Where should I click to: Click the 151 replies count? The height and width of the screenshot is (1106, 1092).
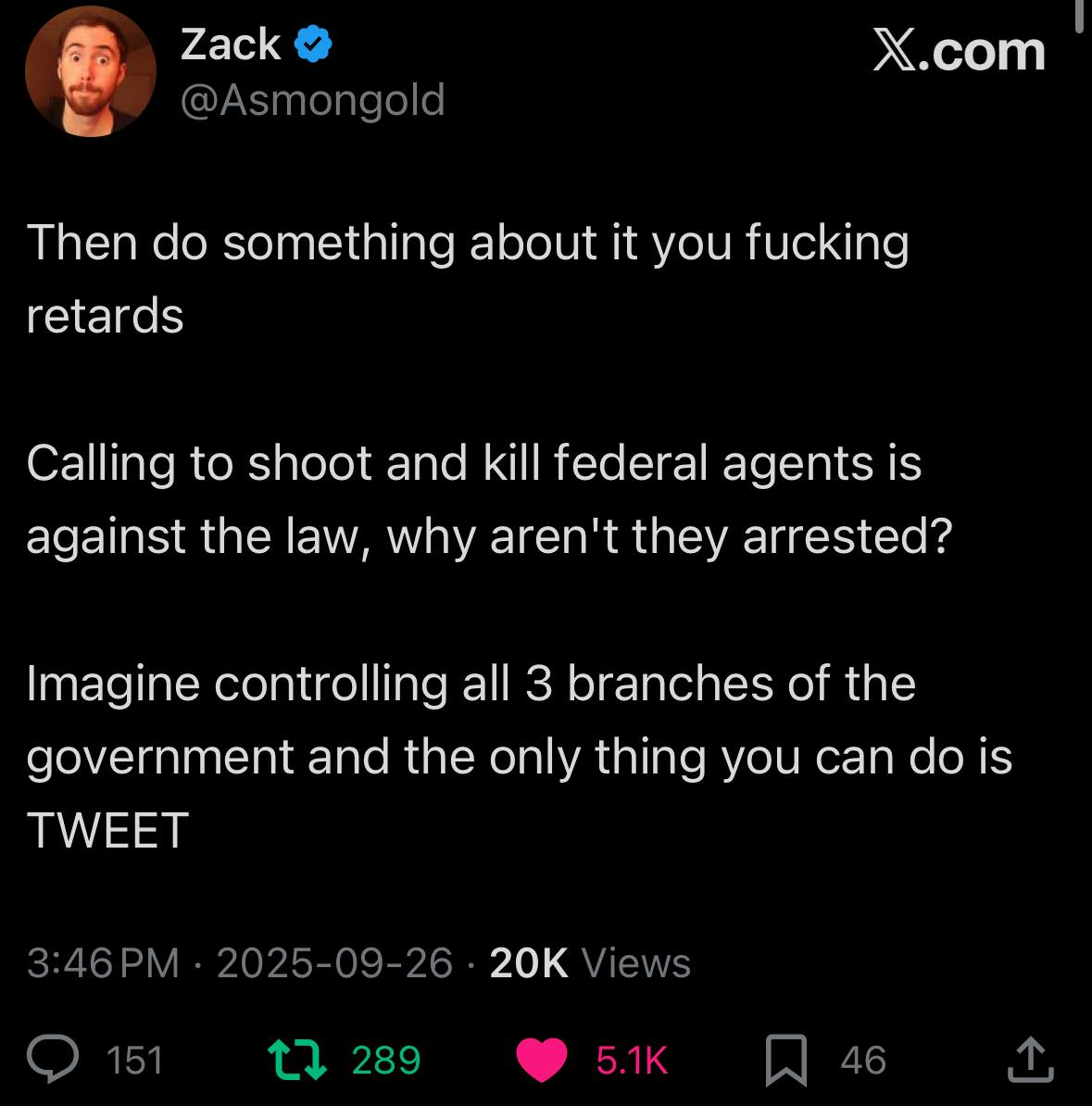134,1061
